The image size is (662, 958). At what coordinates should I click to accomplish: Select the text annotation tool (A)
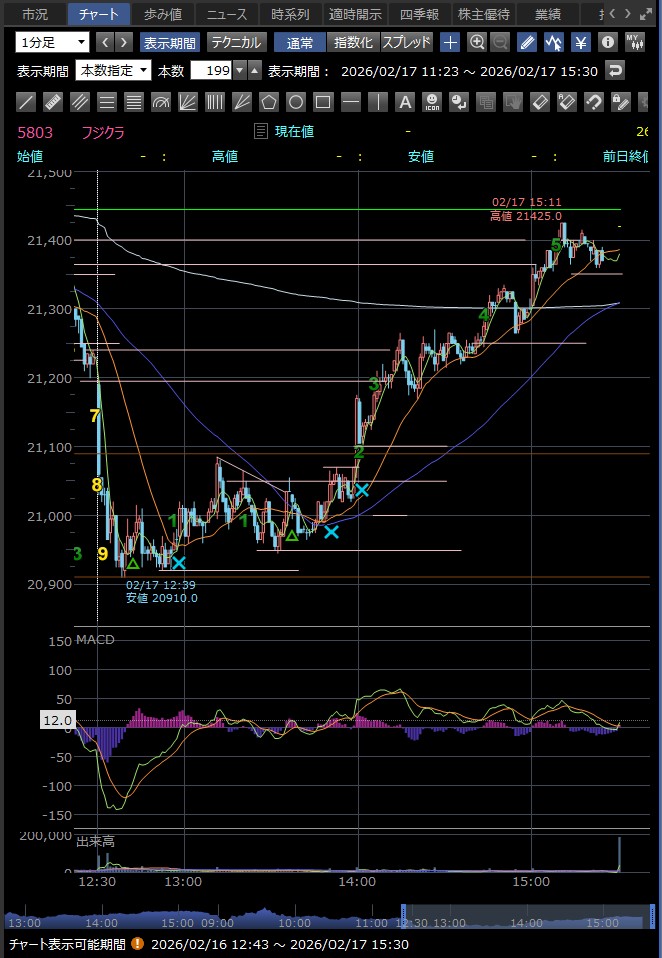(x=404, y=102)
